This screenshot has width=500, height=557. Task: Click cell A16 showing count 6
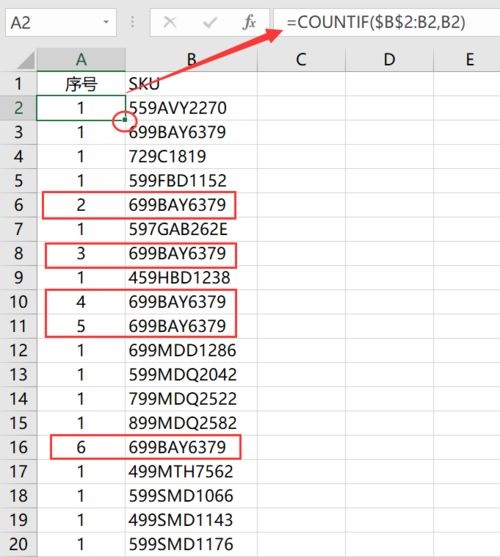tap(81, 447)
